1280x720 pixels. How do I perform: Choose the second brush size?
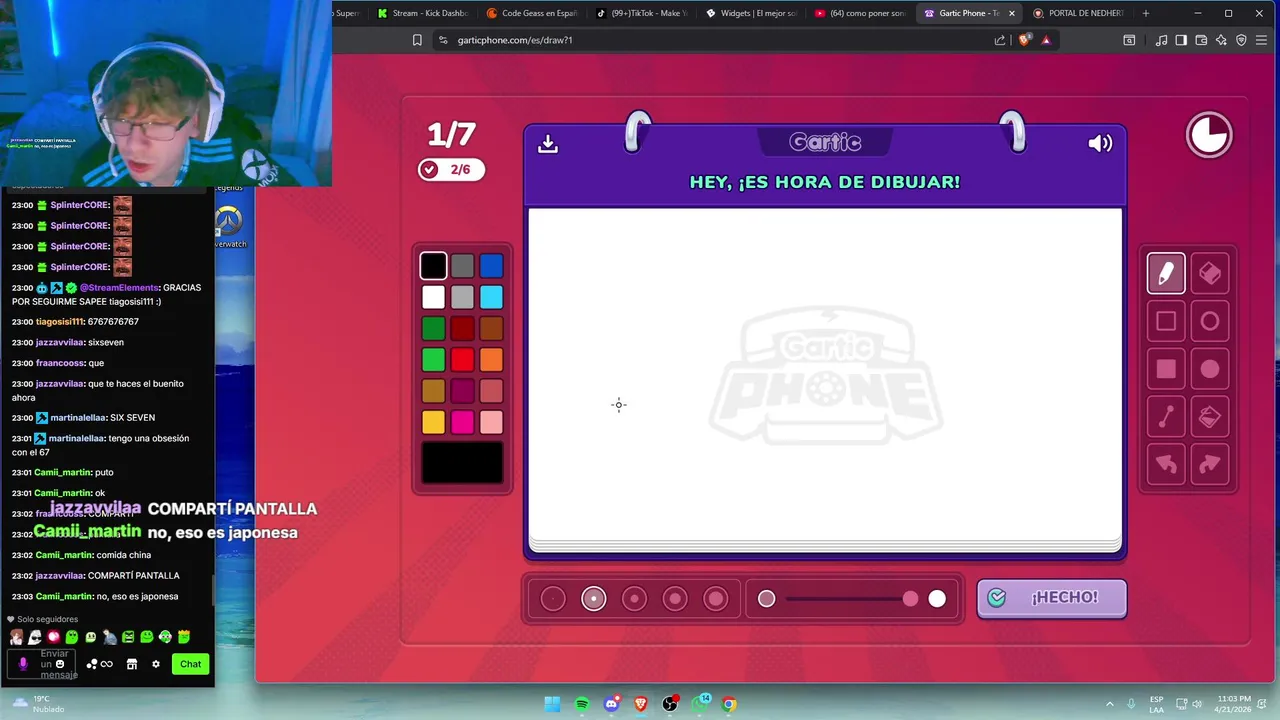pos(594,599)
